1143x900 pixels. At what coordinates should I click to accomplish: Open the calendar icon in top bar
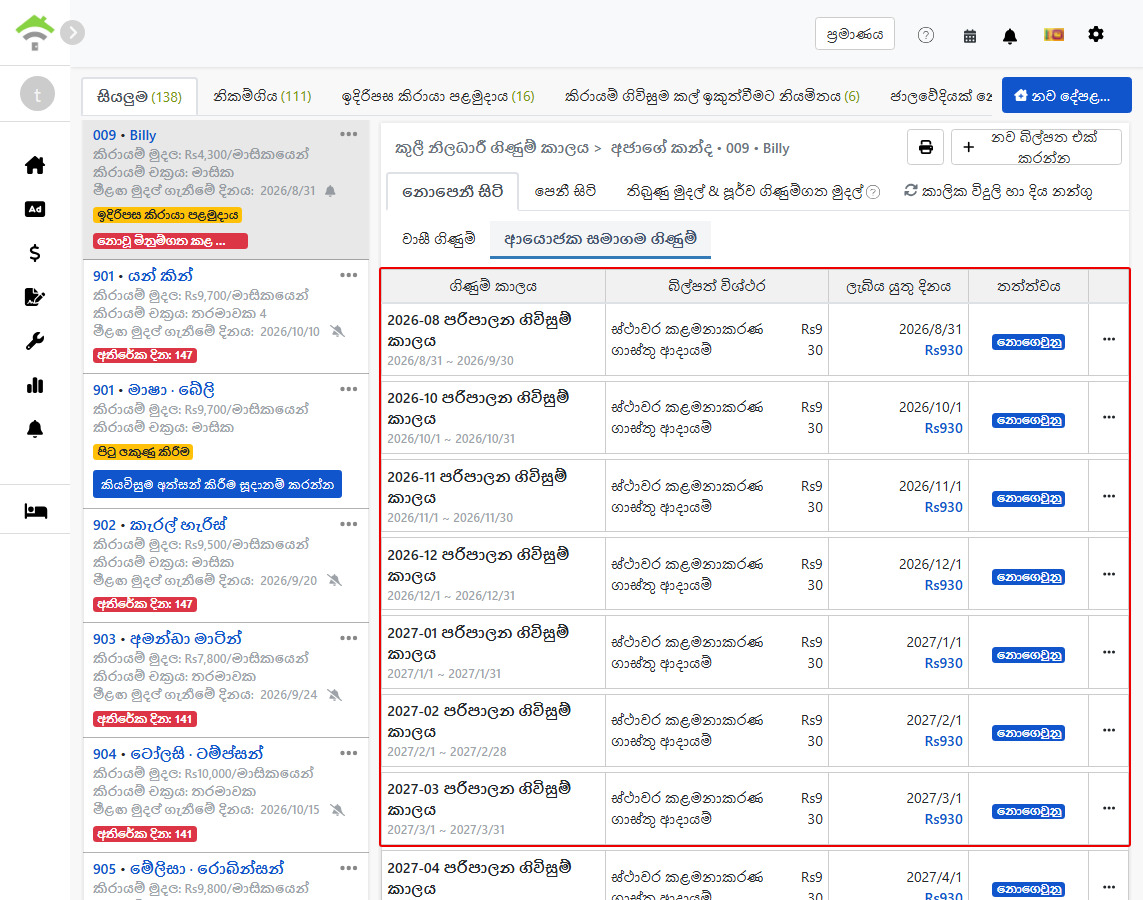[970, 36]
